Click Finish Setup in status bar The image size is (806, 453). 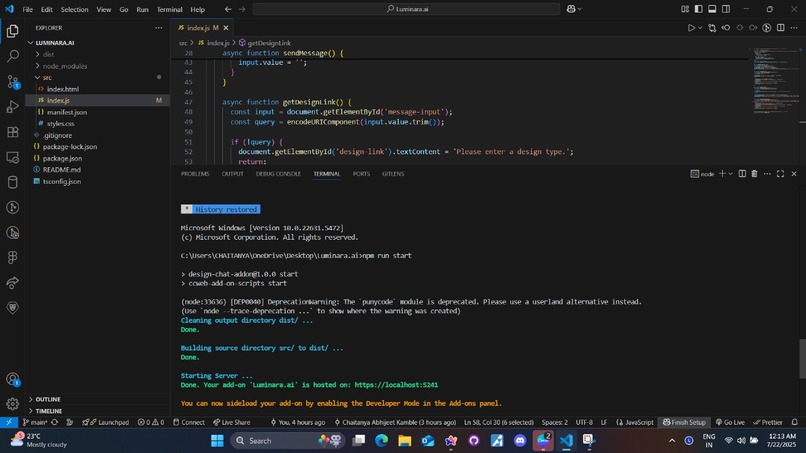684,422
